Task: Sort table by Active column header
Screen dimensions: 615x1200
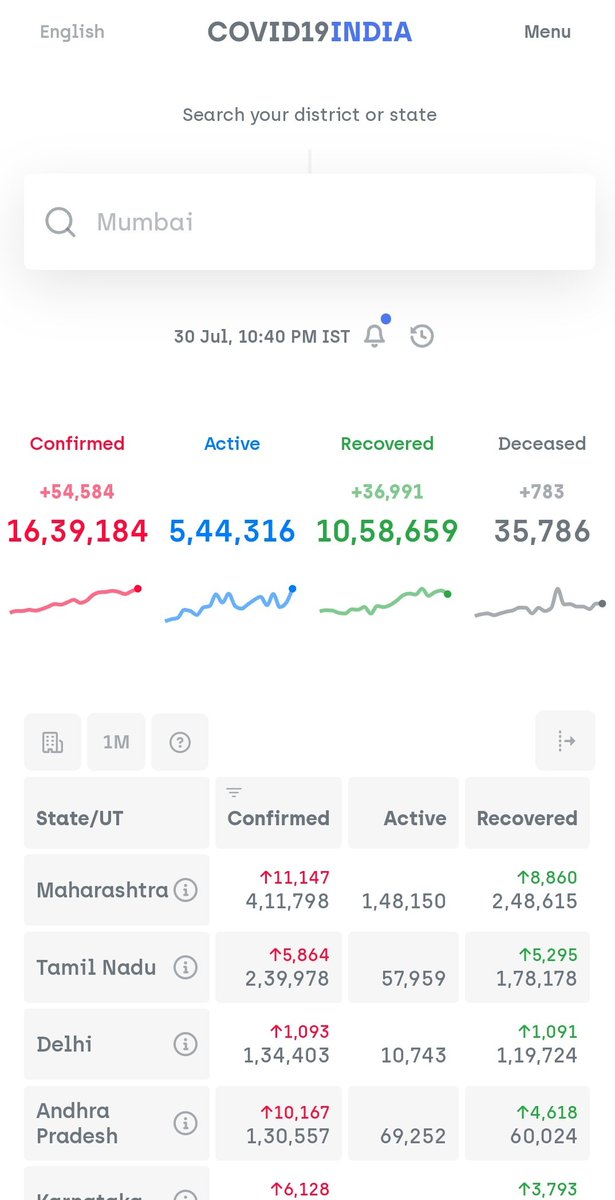Action: click(403, 813)
